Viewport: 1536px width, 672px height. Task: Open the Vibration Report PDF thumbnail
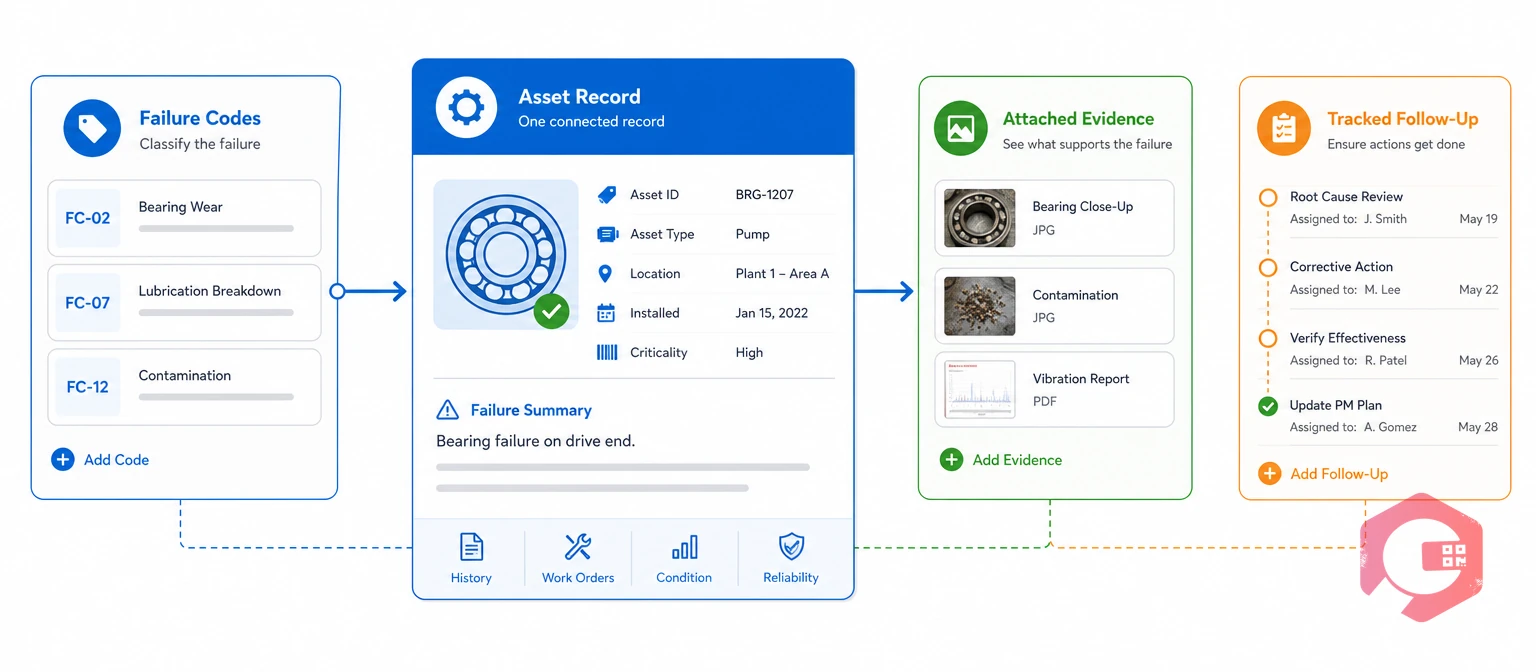pos(980,390)
